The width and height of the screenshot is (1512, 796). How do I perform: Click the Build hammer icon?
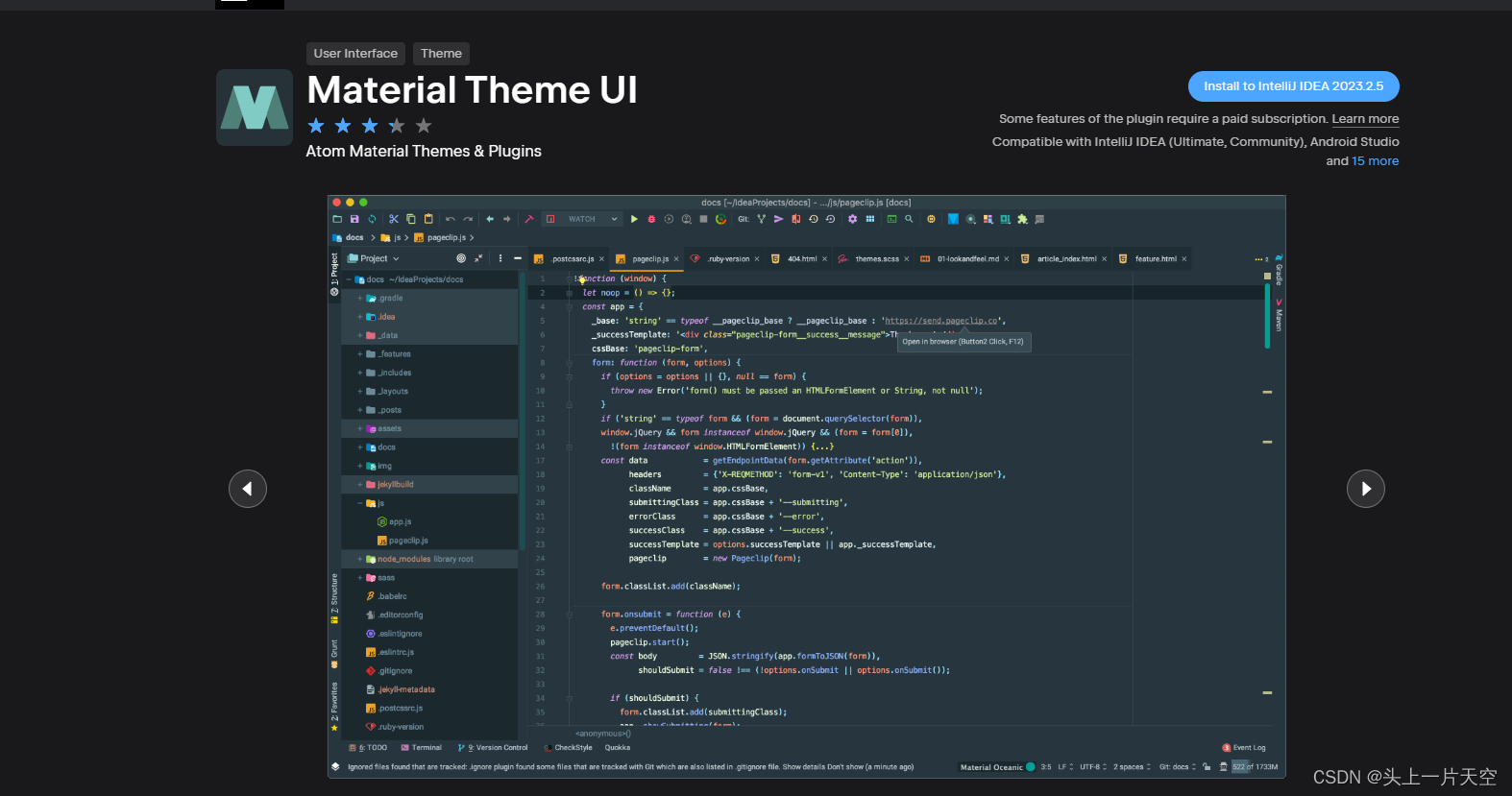point(529,219)
